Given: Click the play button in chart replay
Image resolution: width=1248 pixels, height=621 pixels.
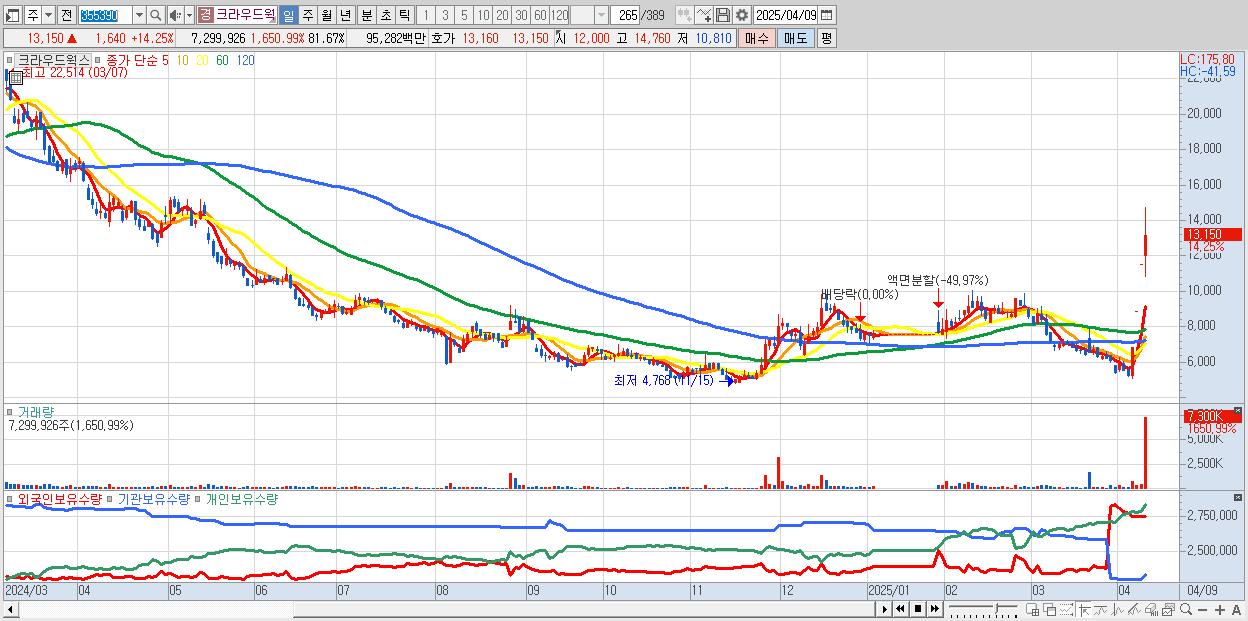Looking at the screenshot, I should click(x=884, y=609).
